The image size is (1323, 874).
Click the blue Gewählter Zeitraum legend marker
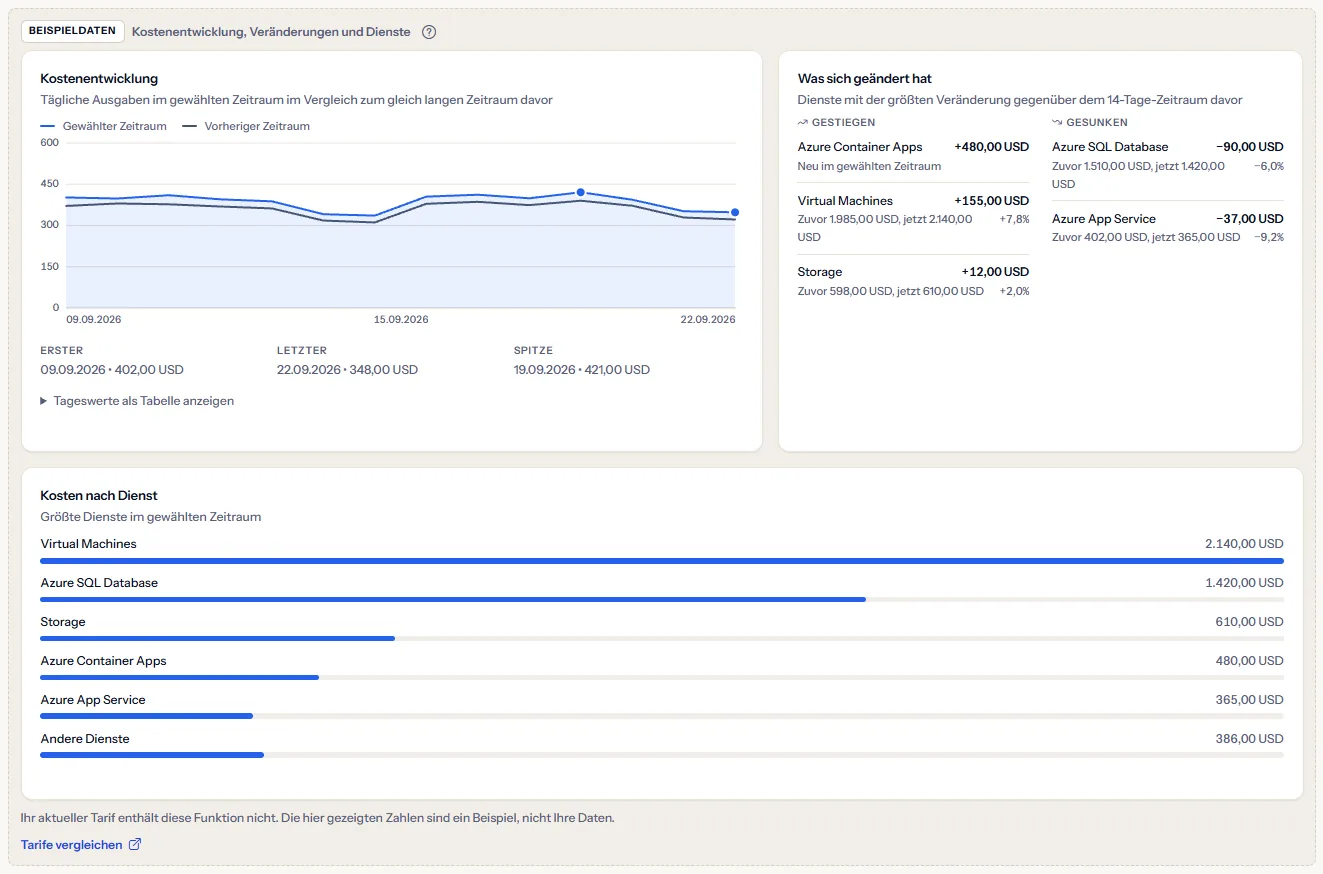pos(48,127)
